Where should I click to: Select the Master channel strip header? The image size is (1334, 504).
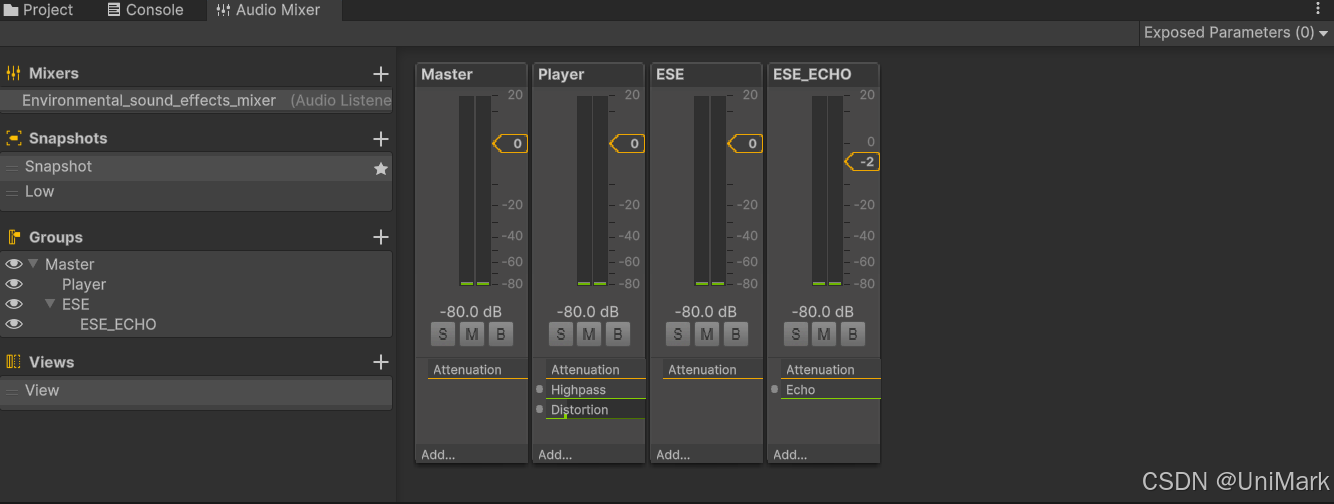tap(471, 74)
